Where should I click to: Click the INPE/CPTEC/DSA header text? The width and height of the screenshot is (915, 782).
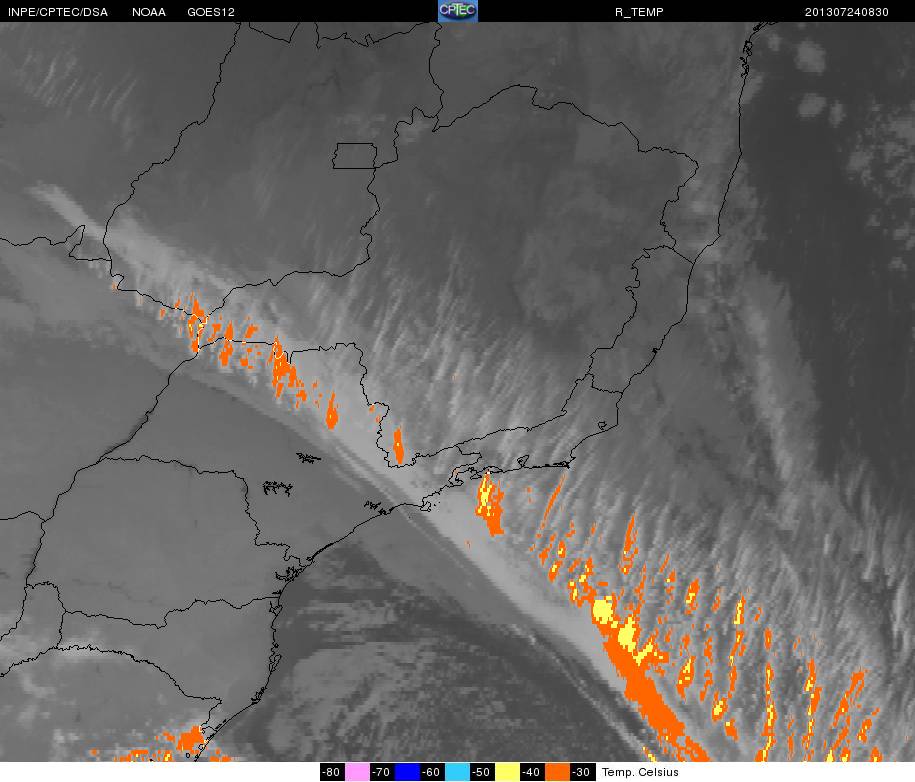point(58,12)
